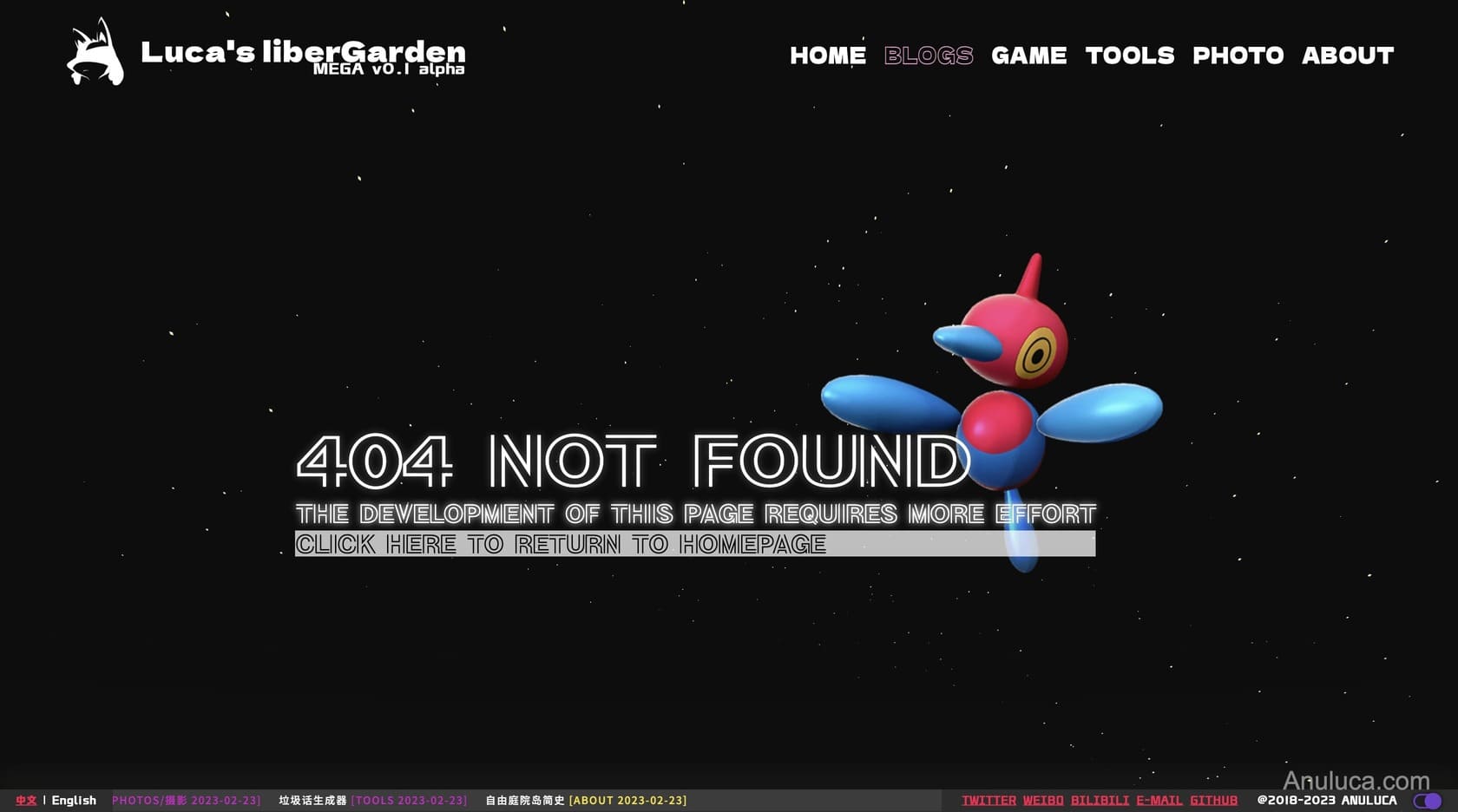Viewport: 1458px width, 812px height.
Task: Go to the BLOGS section
Action: pos(928,56)
